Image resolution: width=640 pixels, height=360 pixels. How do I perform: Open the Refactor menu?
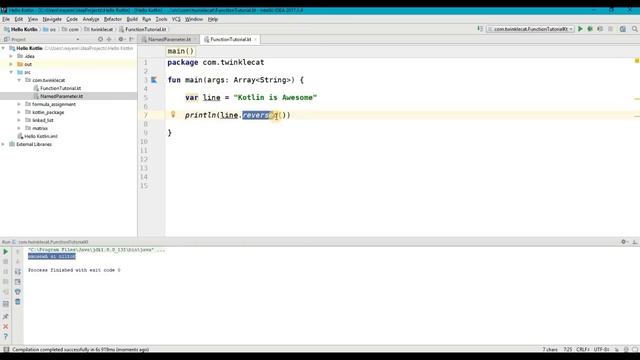coord(113,19)
